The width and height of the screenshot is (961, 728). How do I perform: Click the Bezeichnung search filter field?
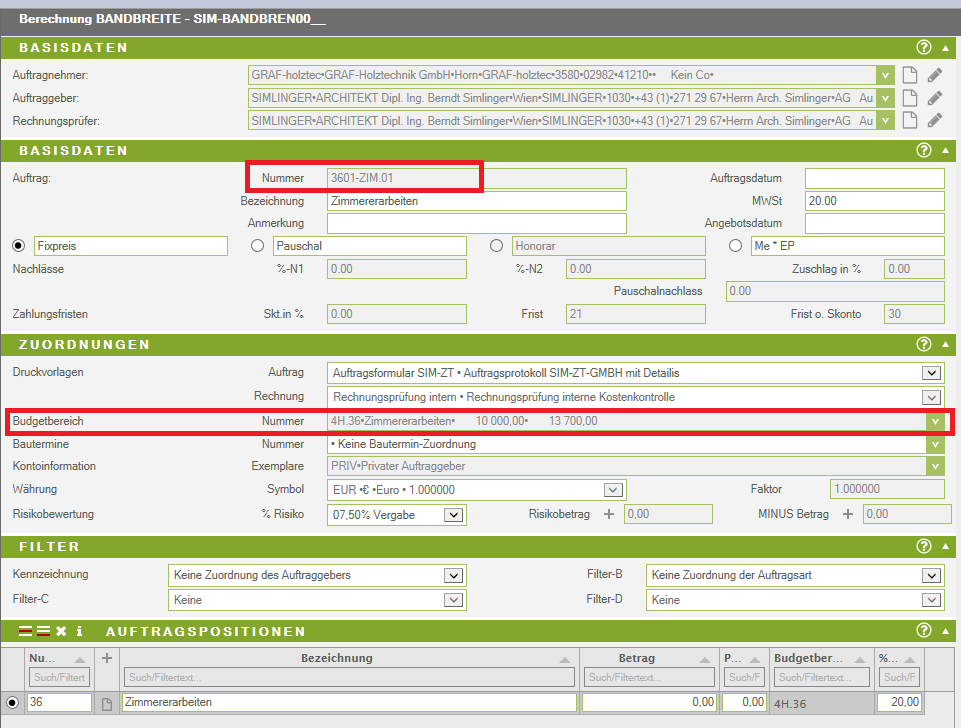point(347,678)
